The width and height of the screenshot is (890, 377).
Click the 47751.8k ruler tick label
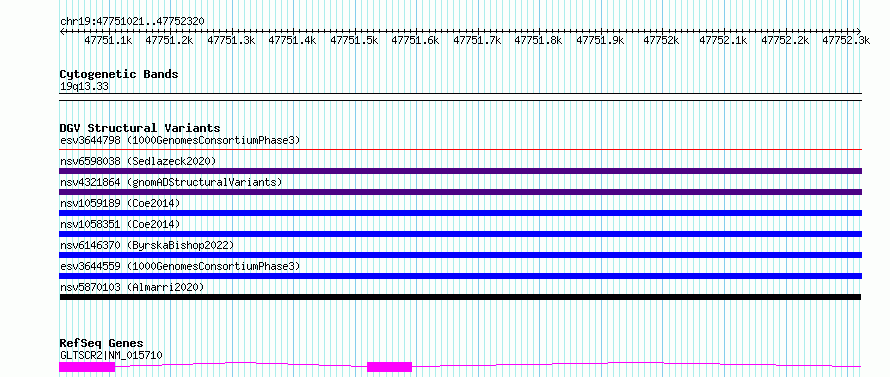[539, 40]
